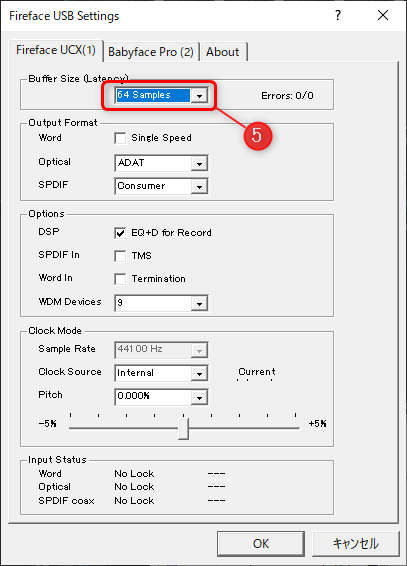The width and height of the screenshot is (407, 566).
Task: Enable the TMS checkbox
Action: (120, 256)
